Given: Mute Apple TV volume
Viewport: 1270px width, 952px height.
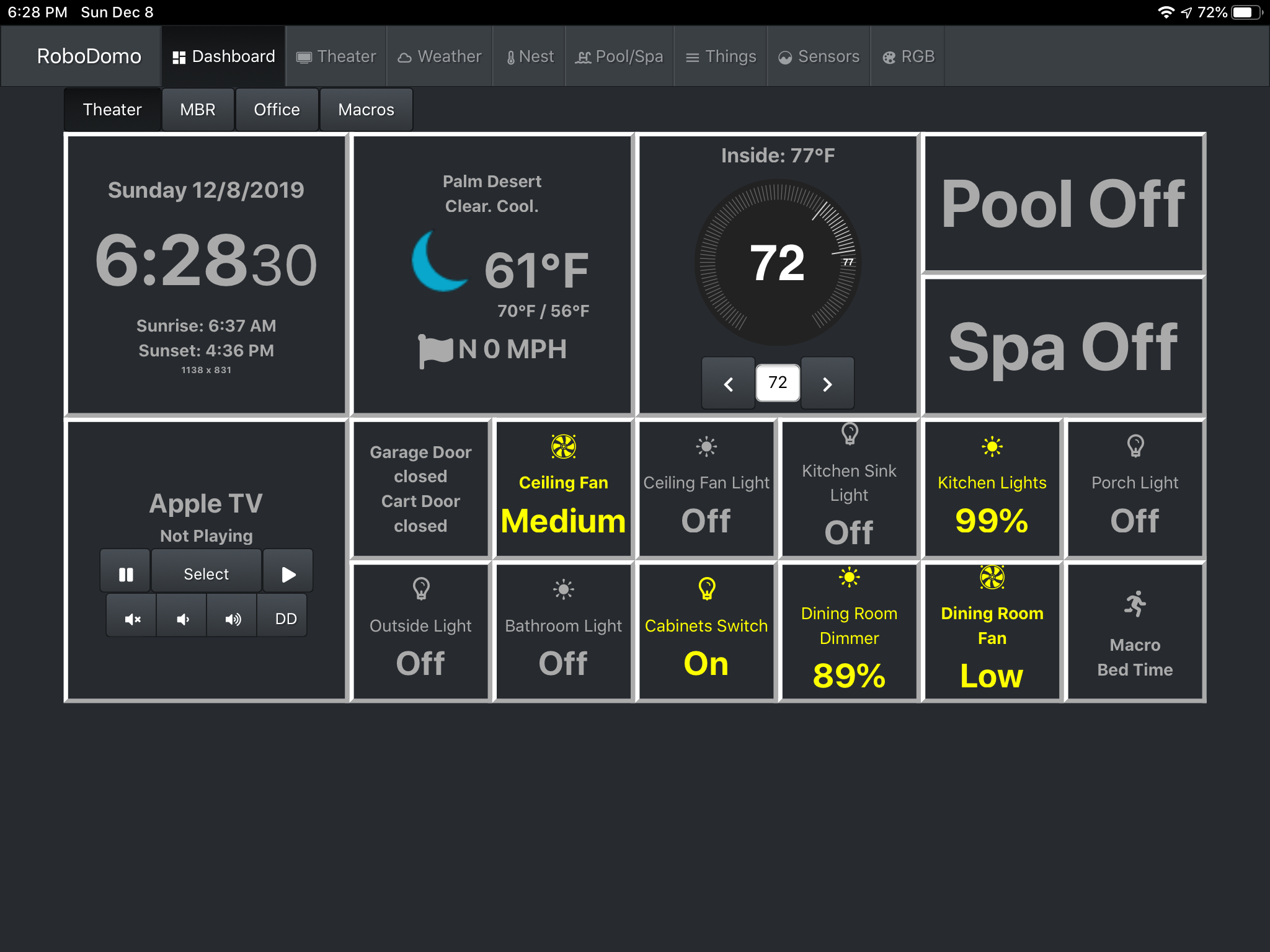Looking at the screenshot, I should (x=132, y=618).
